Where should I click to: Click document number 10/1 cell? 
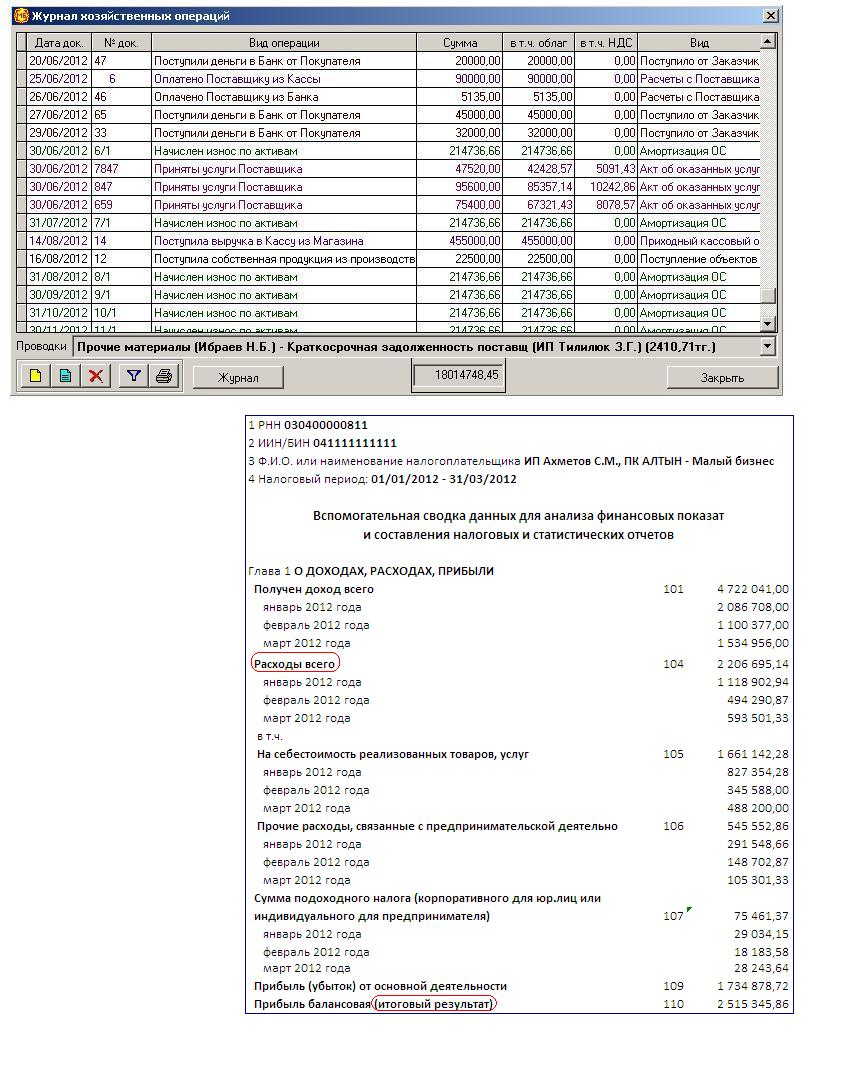pyautogui.click(x=122, y=313)
